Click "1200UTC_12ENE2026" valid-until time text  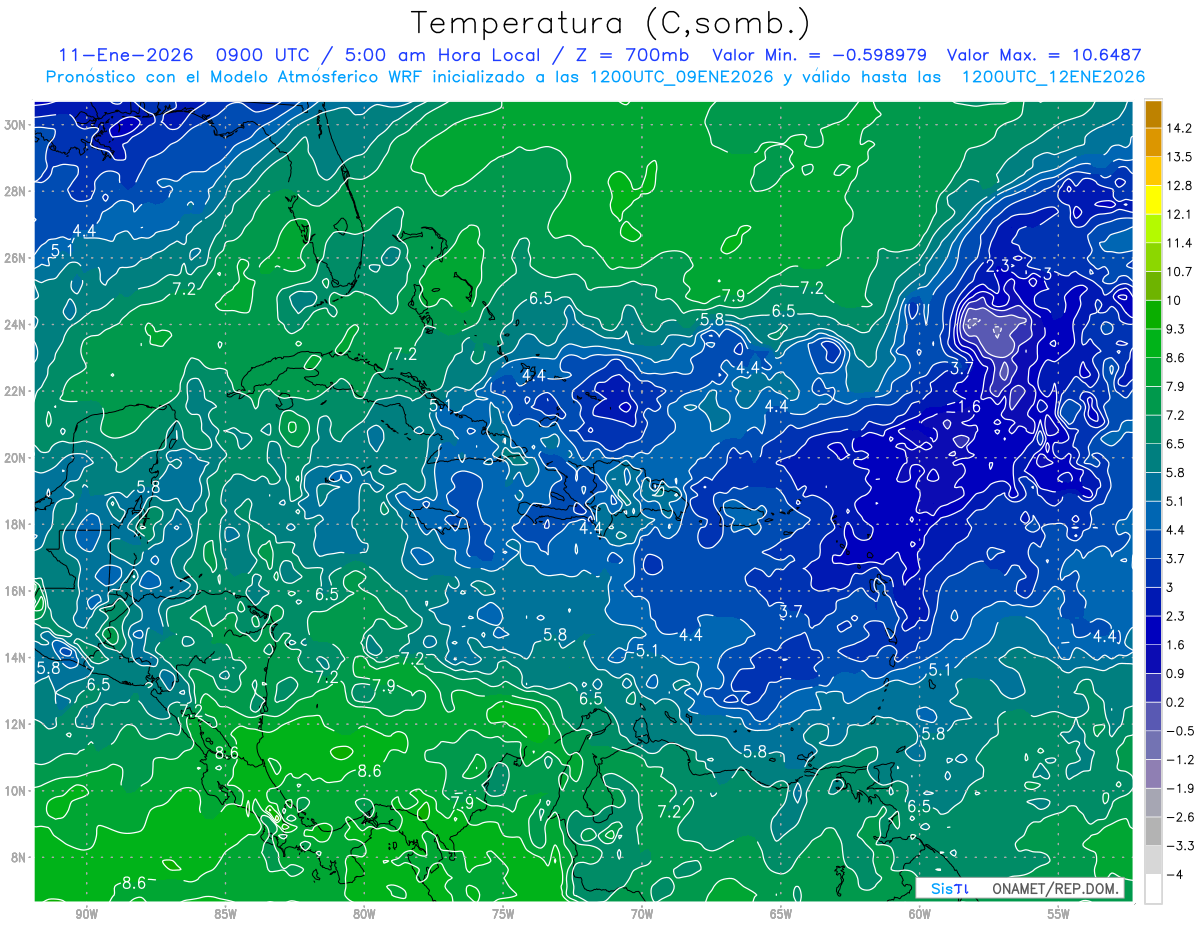tap(1052, 77)
